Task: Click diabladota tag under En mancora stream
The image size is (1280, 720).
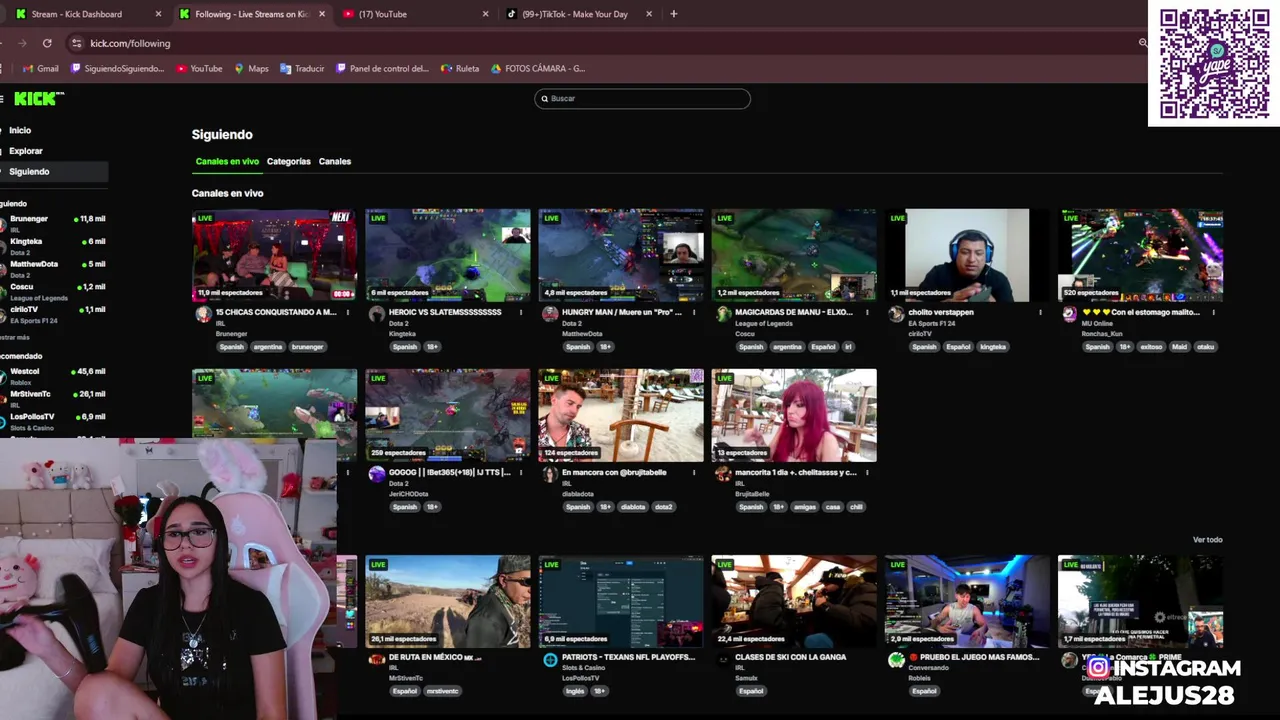Action: point(633,507)
